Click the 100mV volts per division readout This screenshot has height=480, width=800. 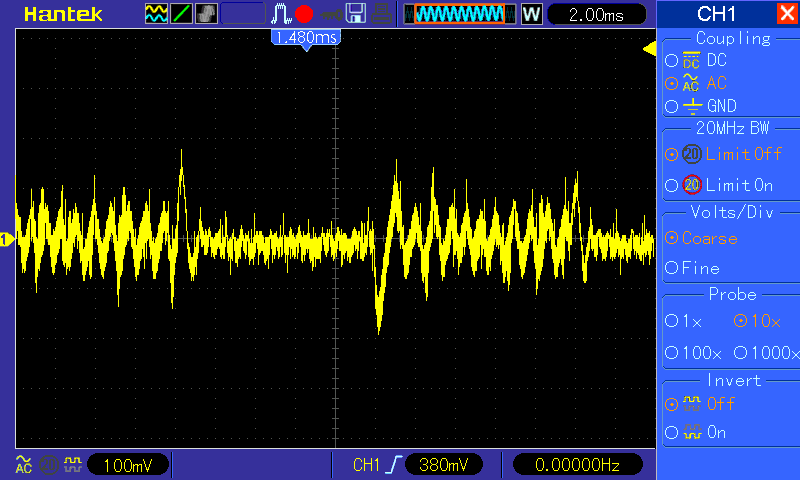(128, 465)
